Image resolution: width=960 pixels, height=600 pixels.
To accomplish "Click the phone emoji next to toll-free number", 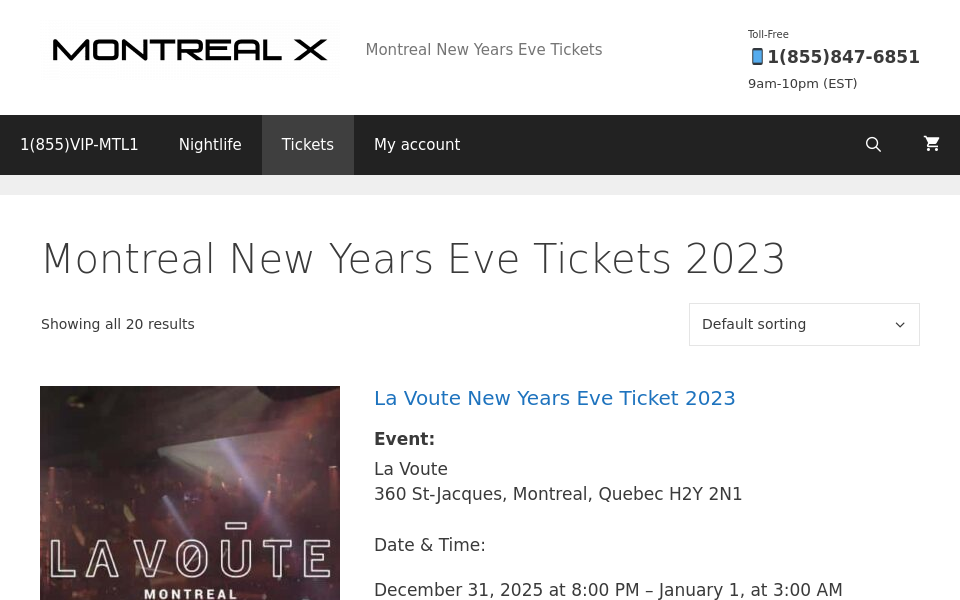I will tap(758, 57).
